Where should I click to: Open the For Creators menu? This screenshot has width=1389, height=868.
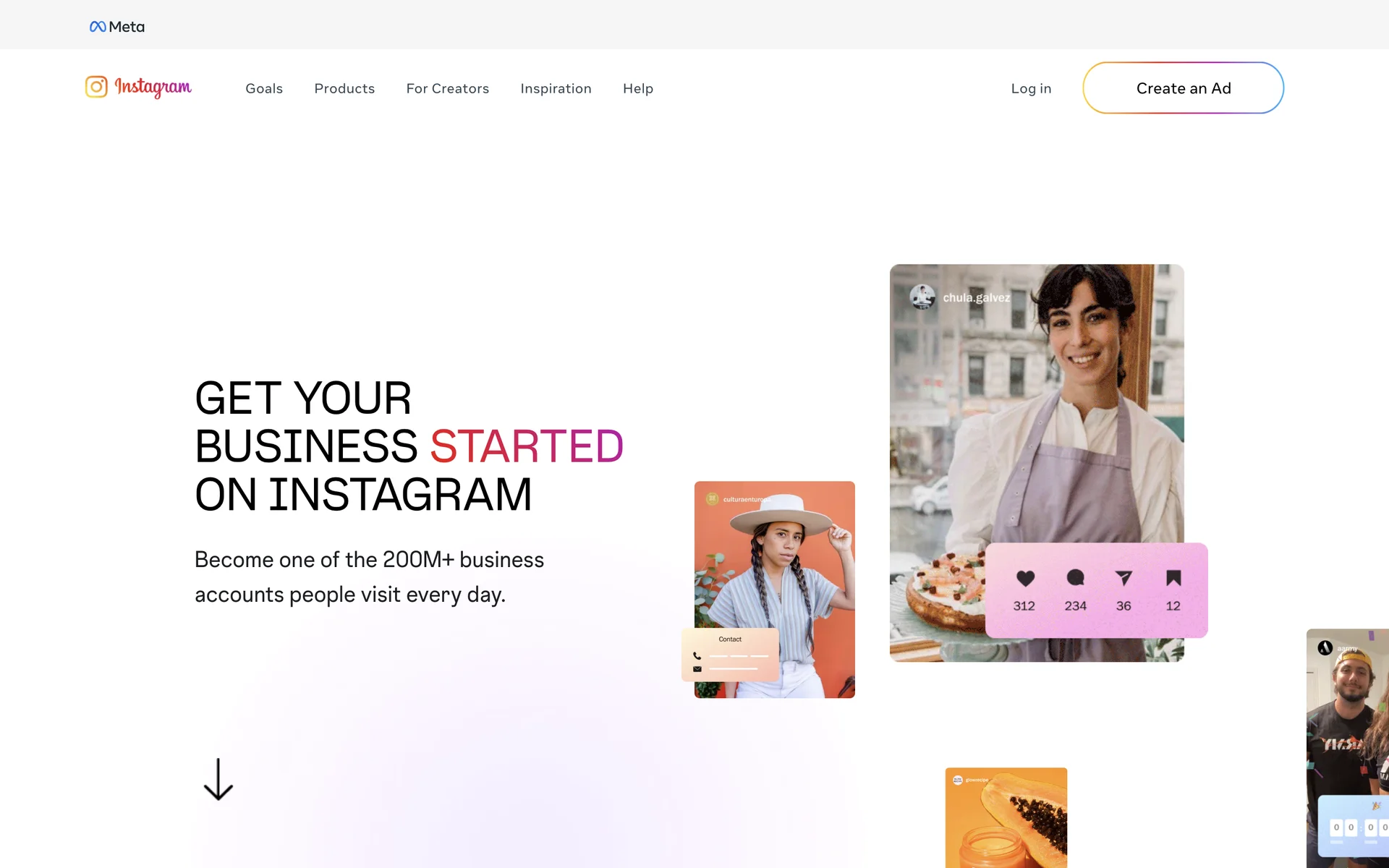click(448, 88)
